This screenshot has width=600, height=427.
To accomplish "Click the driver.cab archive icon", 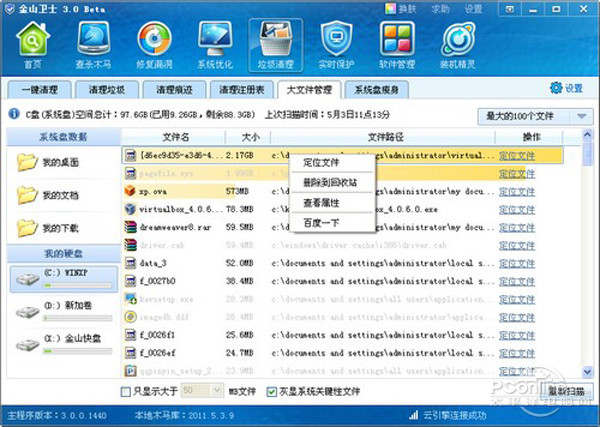I will point(130,245).
